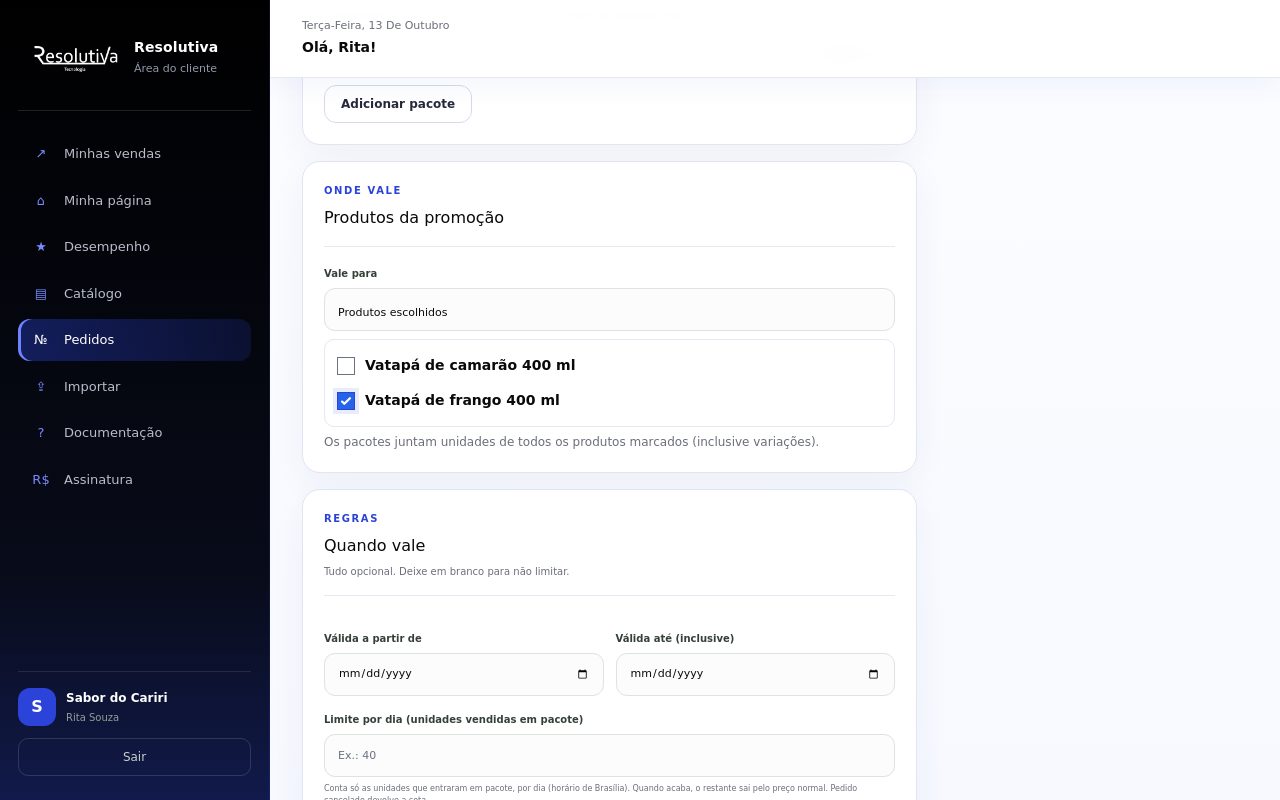
Task: Open Documentação from the sidebar
Action: (134, 433)
